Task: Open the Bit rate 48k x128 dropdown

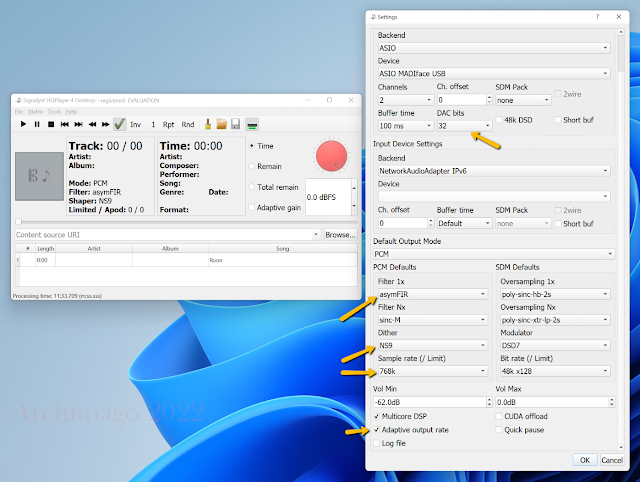Action: pyautogui.click(x=555, y=371)
